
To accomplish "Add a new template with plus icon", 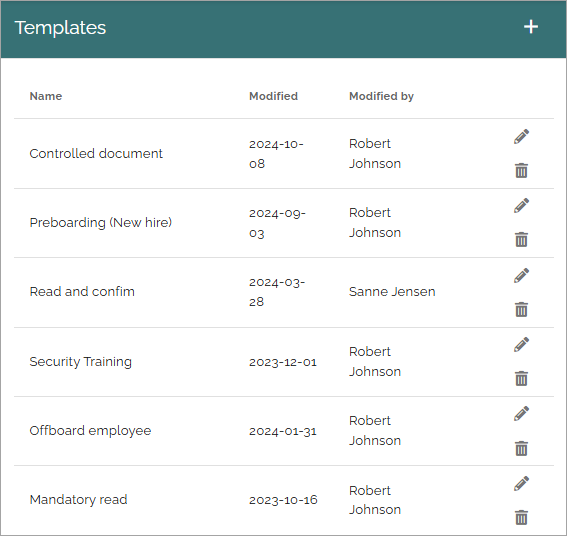I will [x=530, y=27].
